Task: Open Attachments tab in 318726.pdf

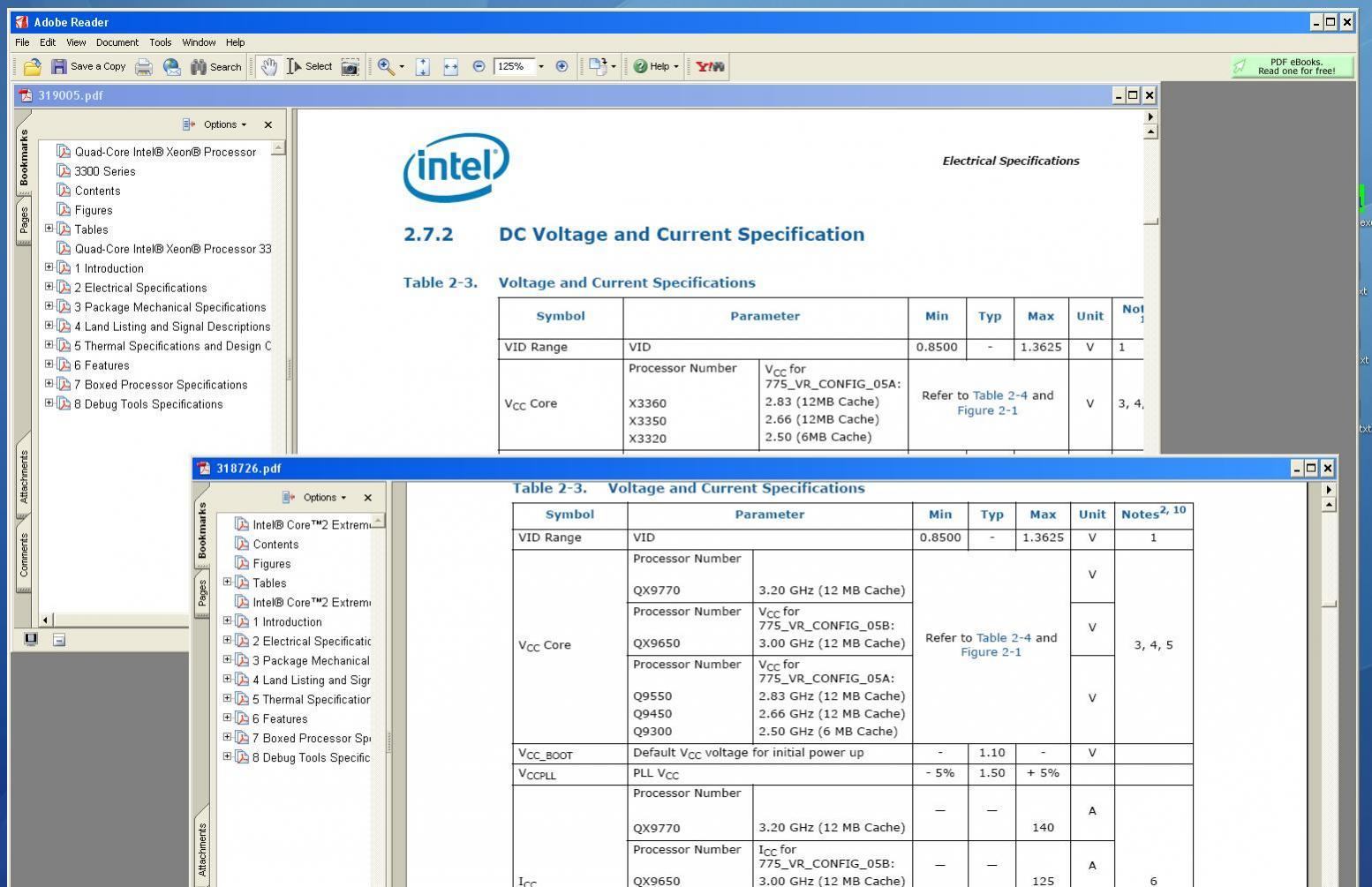Action: 202,849
